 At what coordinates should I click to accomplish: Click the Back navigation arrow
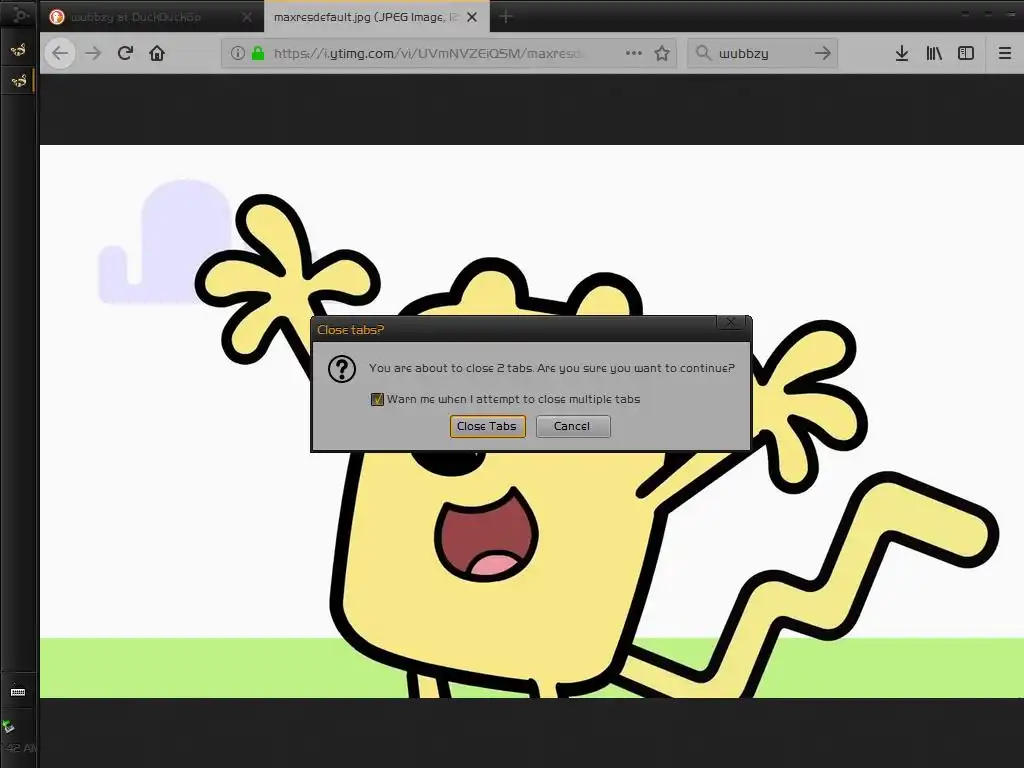pyautogui.click(x=60, y=53)
